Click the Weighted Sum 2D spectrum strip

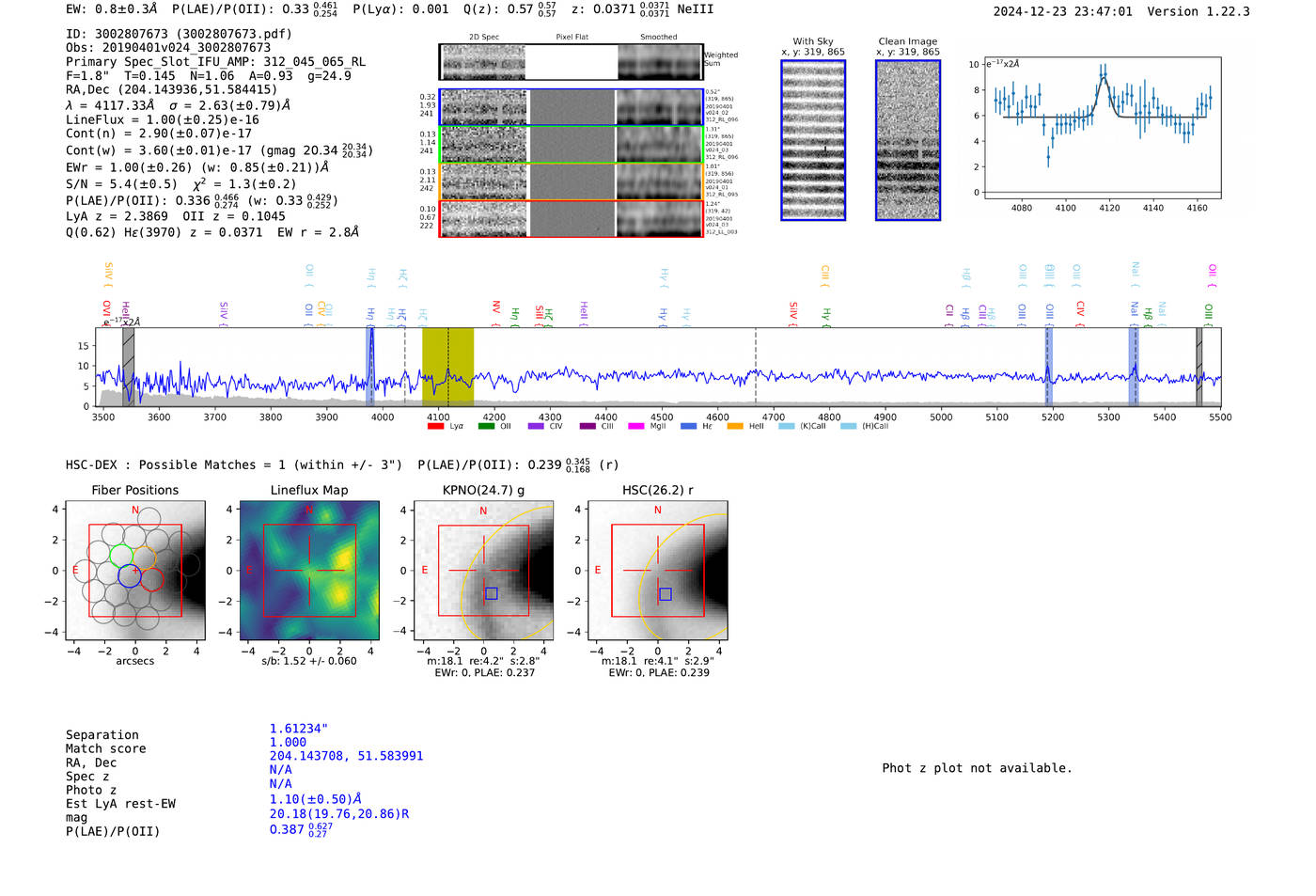[571, 62]
